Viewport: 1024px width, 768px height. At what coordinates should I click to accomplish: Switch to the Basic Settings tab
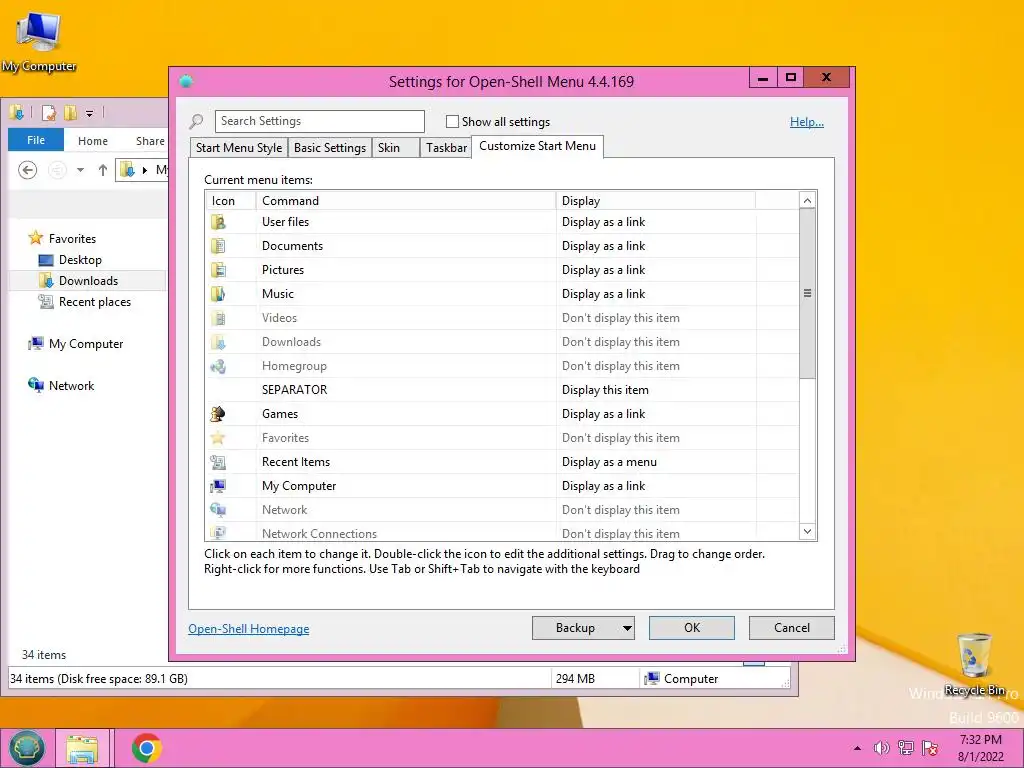coord(330,148)
